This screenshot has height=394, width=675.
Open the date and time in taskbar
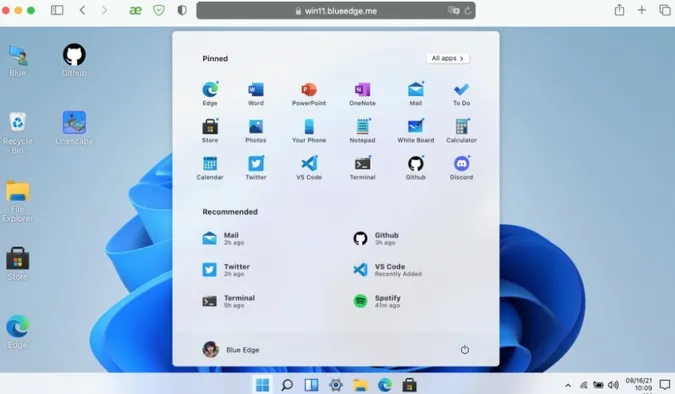pyautogui.click(x=639, y=385)
